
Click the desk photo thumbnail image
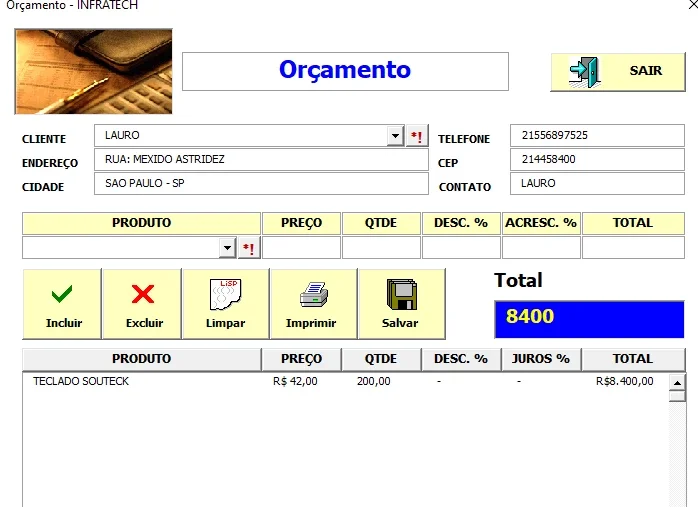tap(93, 72)
